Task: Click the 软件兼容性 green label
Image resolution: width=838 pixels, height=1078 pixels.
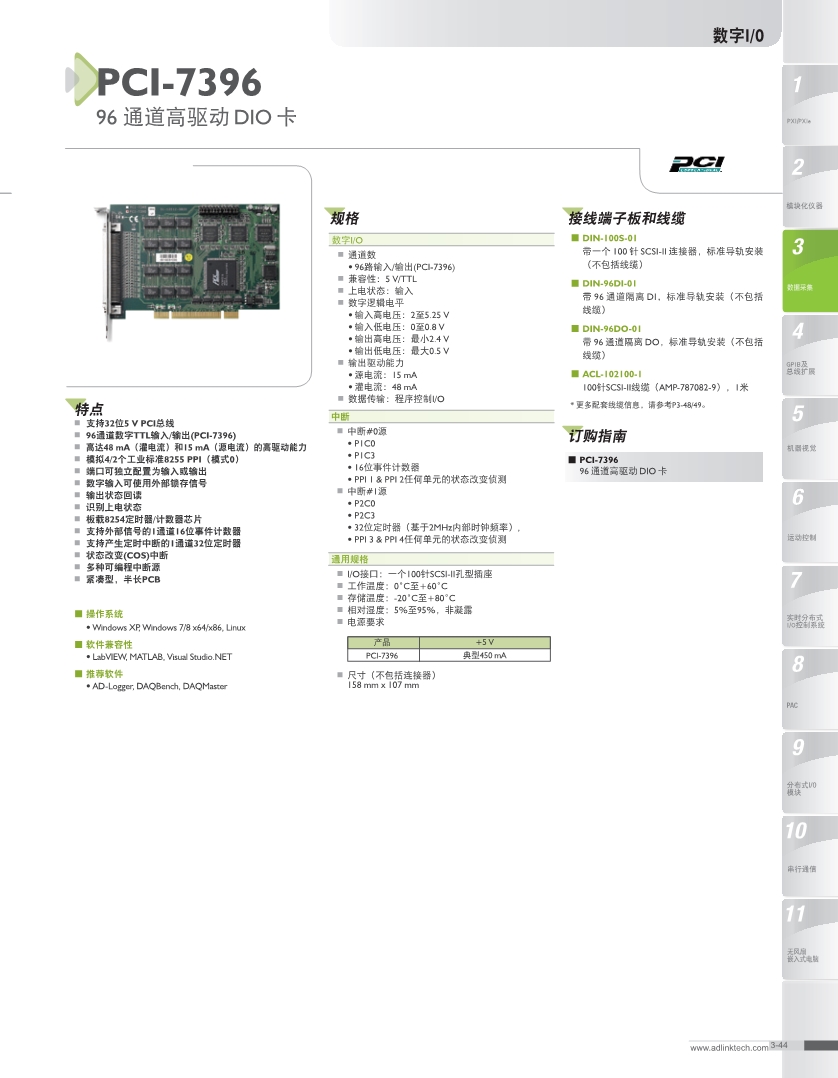Action: point(109,645)
